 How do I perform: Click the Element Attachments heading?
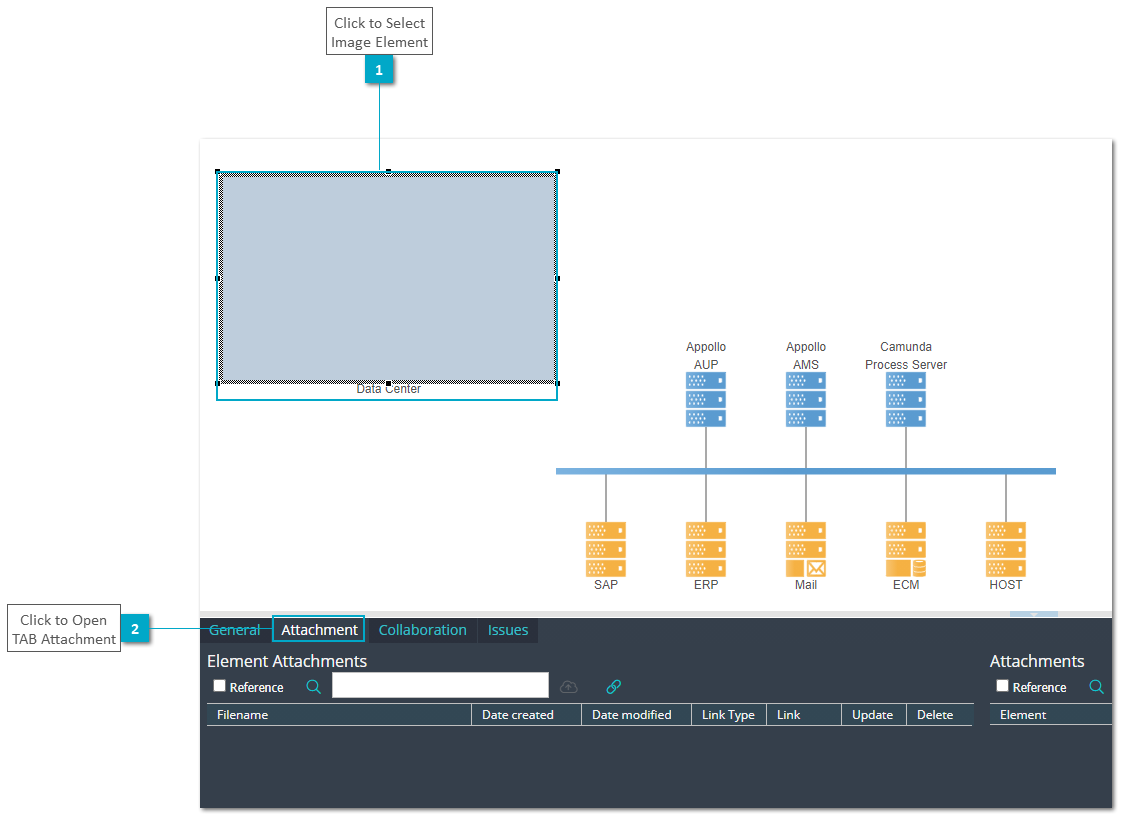pyautogui.click(x=287, y=661)
